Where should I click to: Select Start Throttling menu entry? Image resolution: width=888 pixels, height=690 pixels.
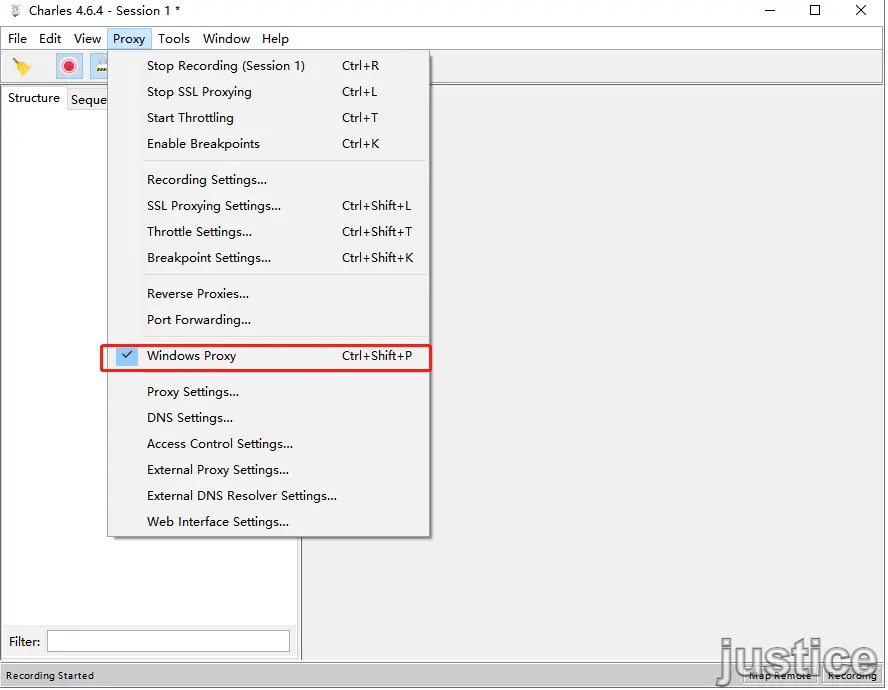[x=268, y=118]
